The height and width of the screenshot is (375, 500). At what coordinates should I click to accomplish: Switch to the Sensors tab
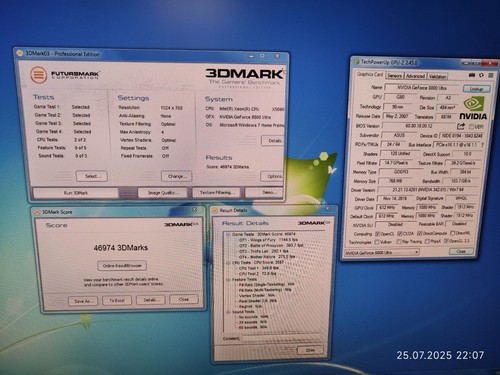[x=394, y=76]
